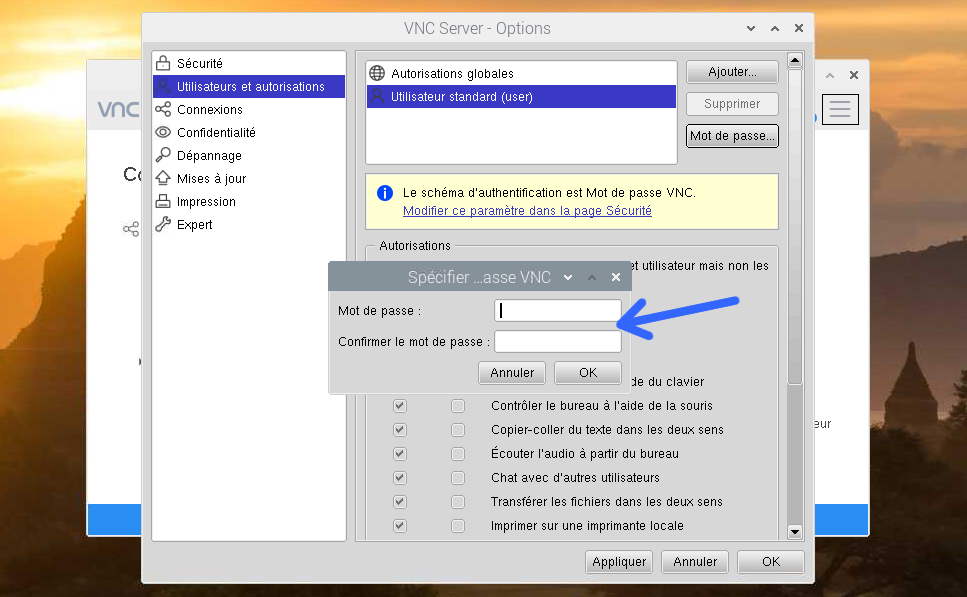This screenshot has width=967, height=597.
Task: Click the globe icon of Autorisations globales
Action: point(377,73)
